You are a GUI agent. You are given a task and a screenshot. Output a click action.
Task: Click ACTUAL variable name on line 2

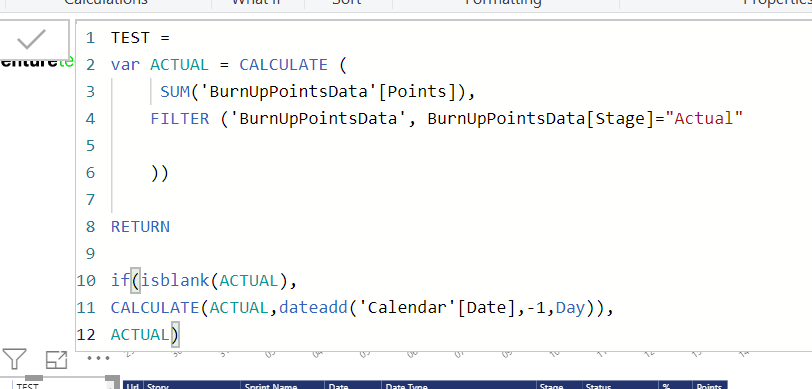click(x=180, y=65)
